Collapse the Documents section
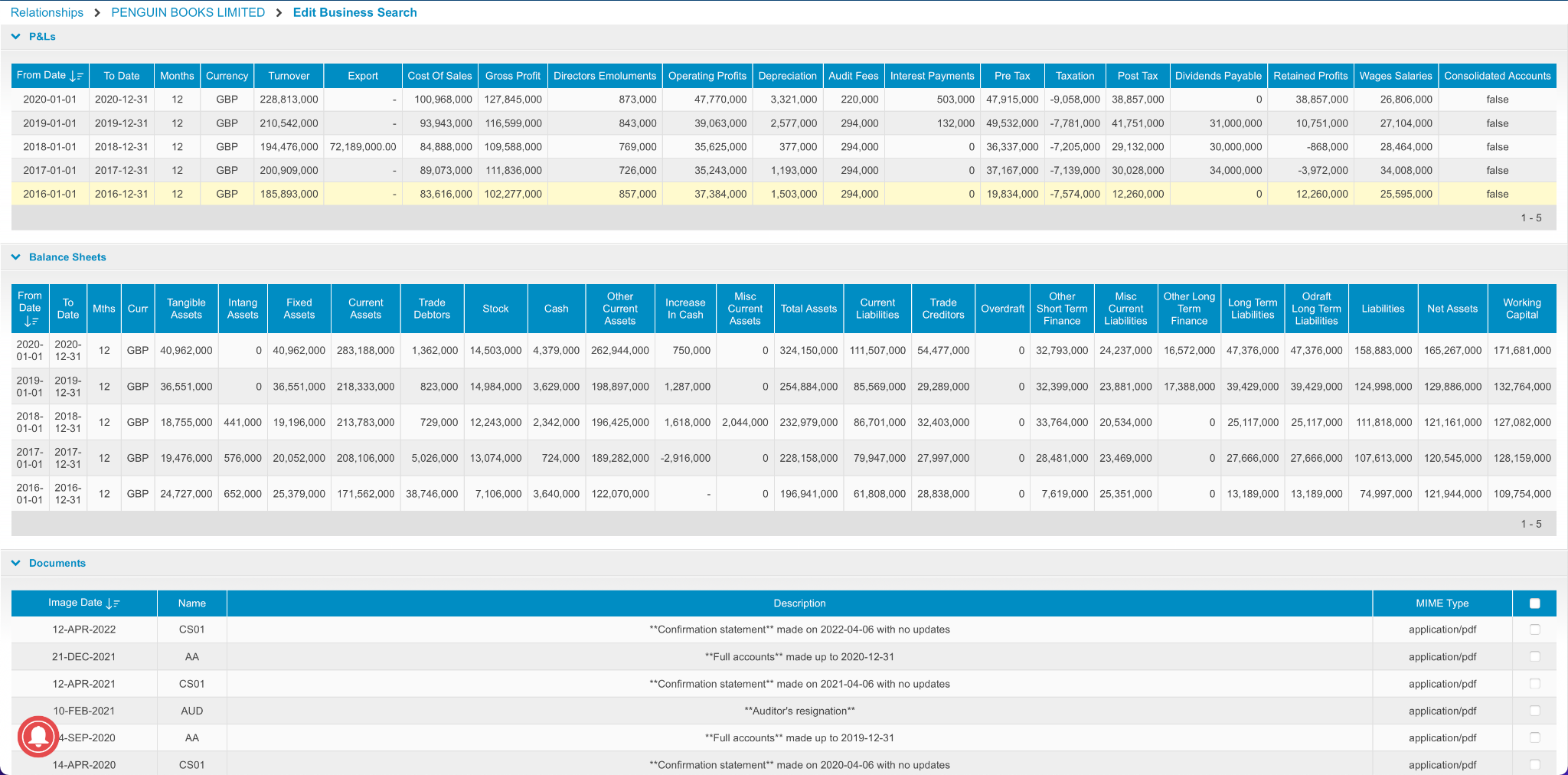Viewport: 1568px width, 775px height. pyautogui.click(x=16, y=563)
